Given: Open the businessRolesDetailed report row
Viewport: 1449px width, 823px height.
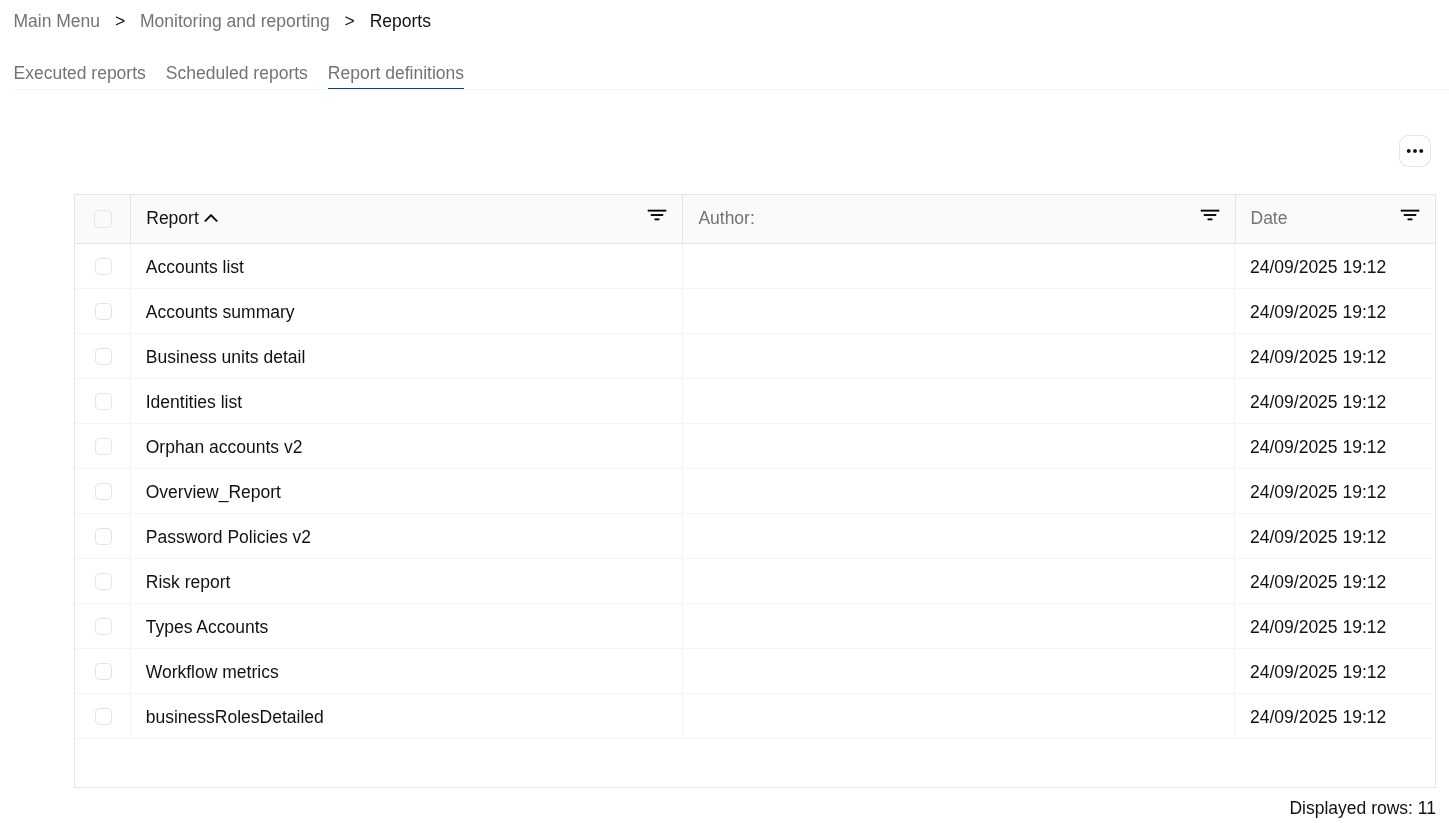Looking at the screenshot, I should [x=235, y=717].
